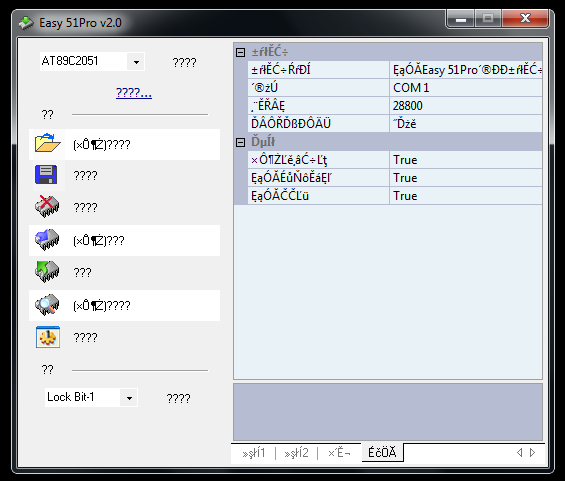Viewport: 565px width, 481px height.
Task: Open the Lock Bit-1 dropdown
Action: tap(129, 398)
